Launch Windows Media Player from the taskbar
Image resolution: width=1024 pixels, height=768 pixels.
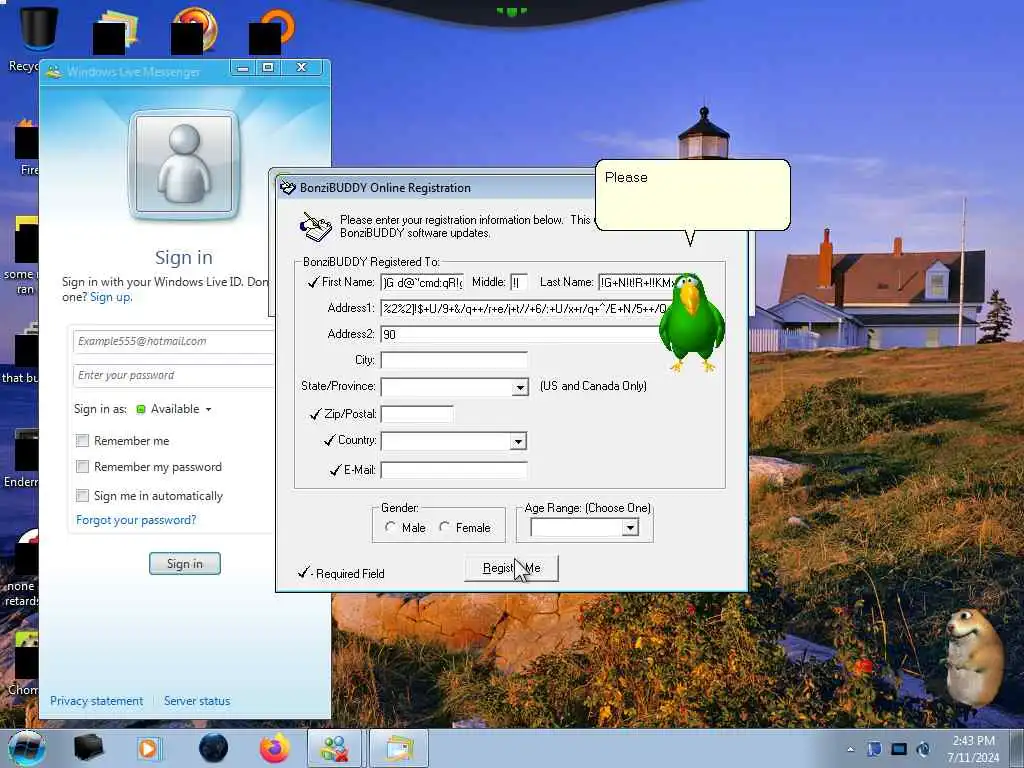pos(148,748)
